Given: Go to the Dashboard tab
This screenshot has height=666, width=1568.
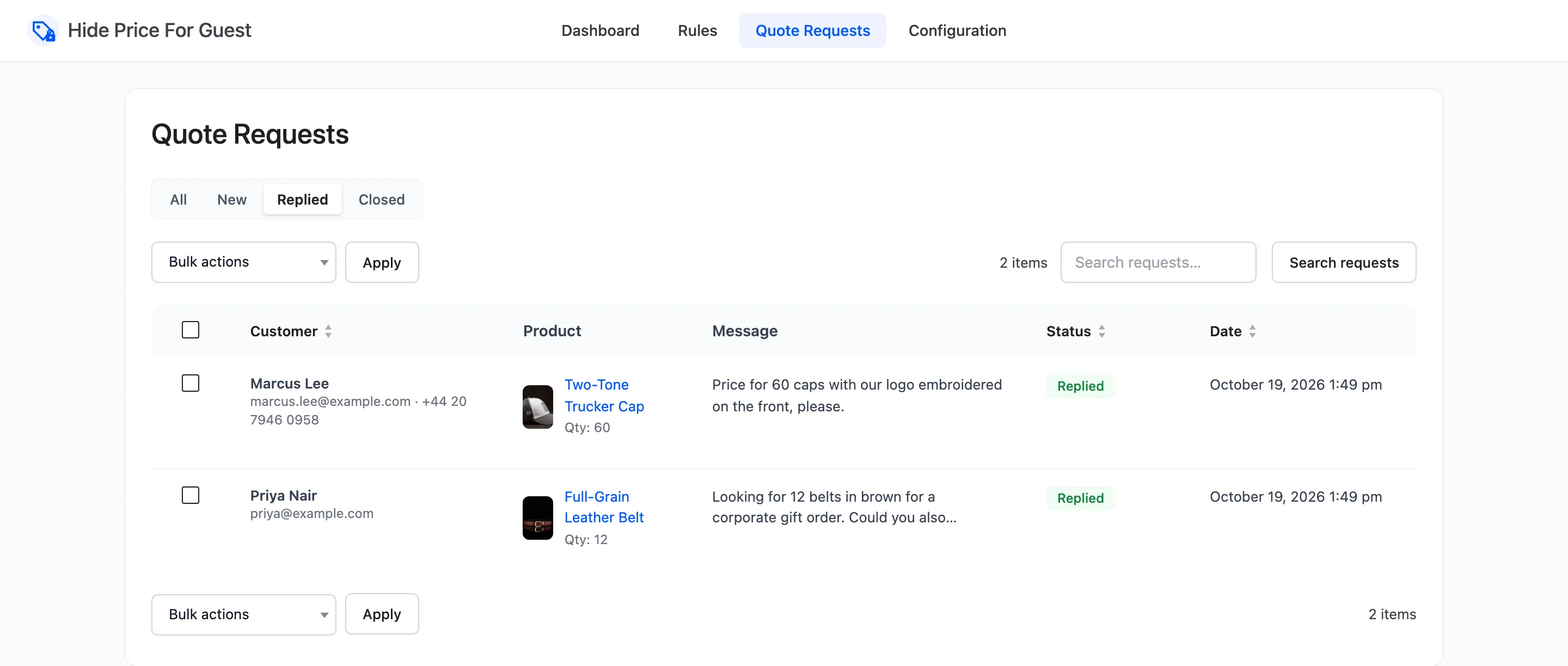Looking at the screenshot, I should pos(599,30).
